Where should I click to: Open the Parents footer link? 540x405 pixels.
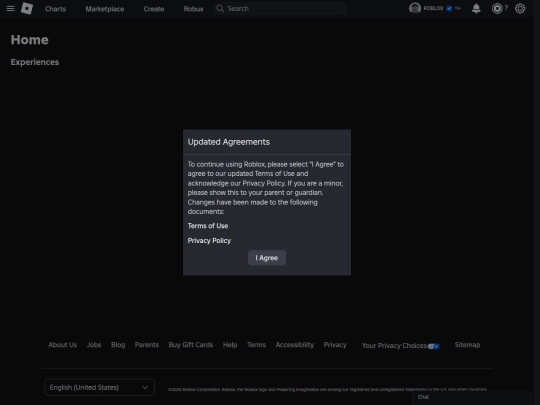146,345
